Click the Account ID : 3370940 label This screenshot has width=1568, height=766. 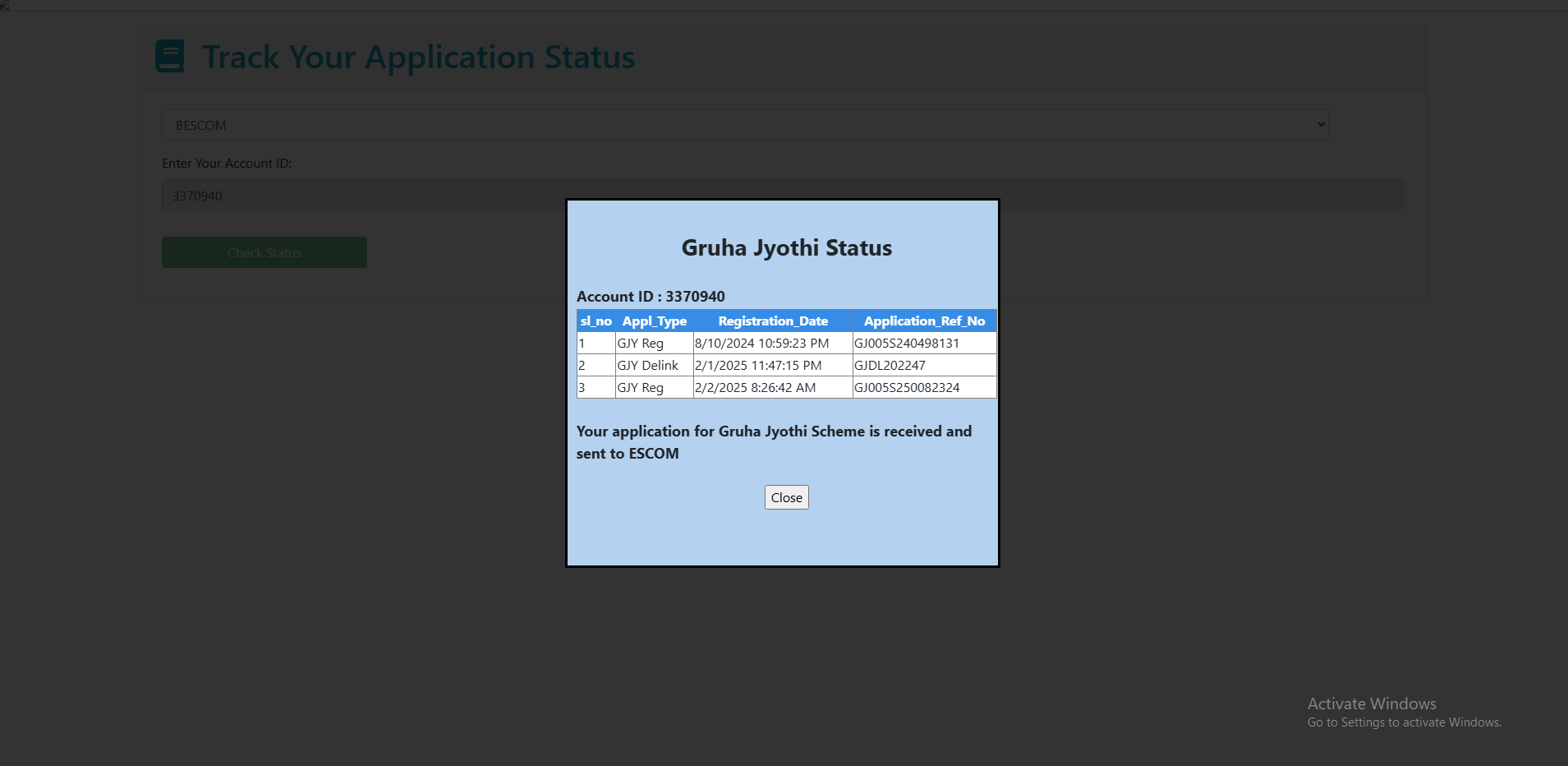tap(651, 297)
